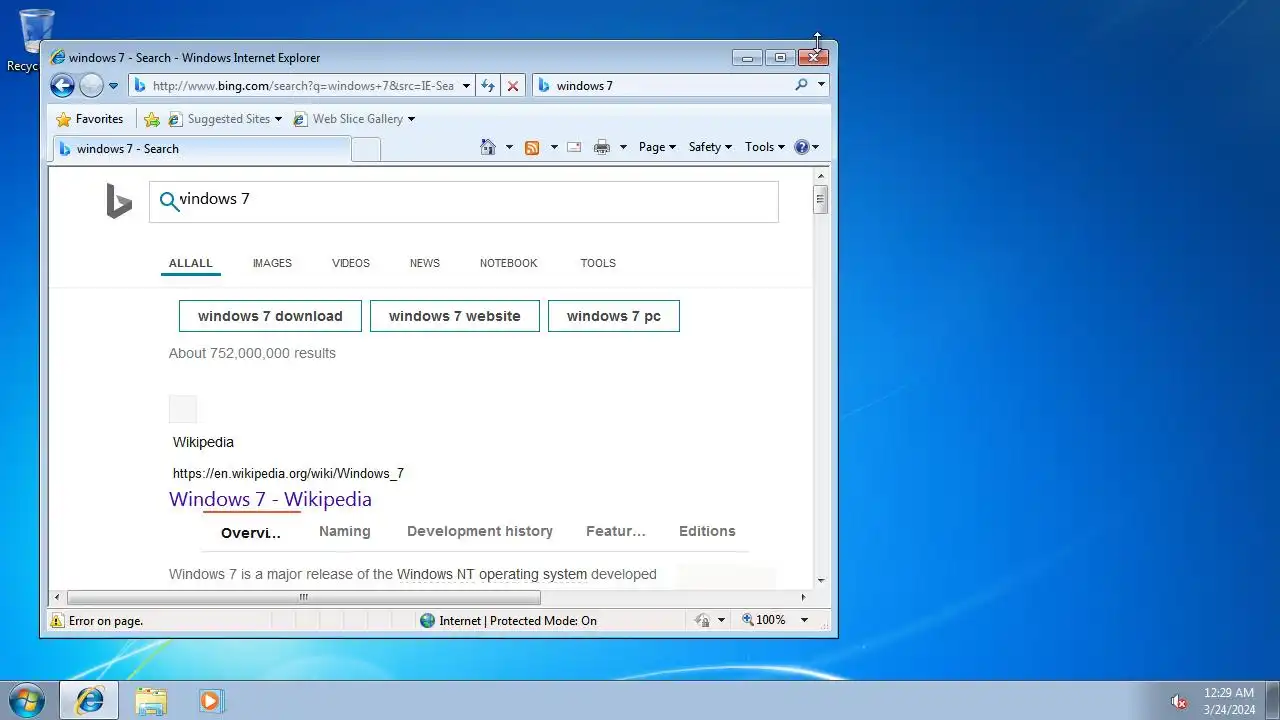Open the NOTEBOOK tab
This screenshot has height=720, width=1280.
tap(508, 263)
